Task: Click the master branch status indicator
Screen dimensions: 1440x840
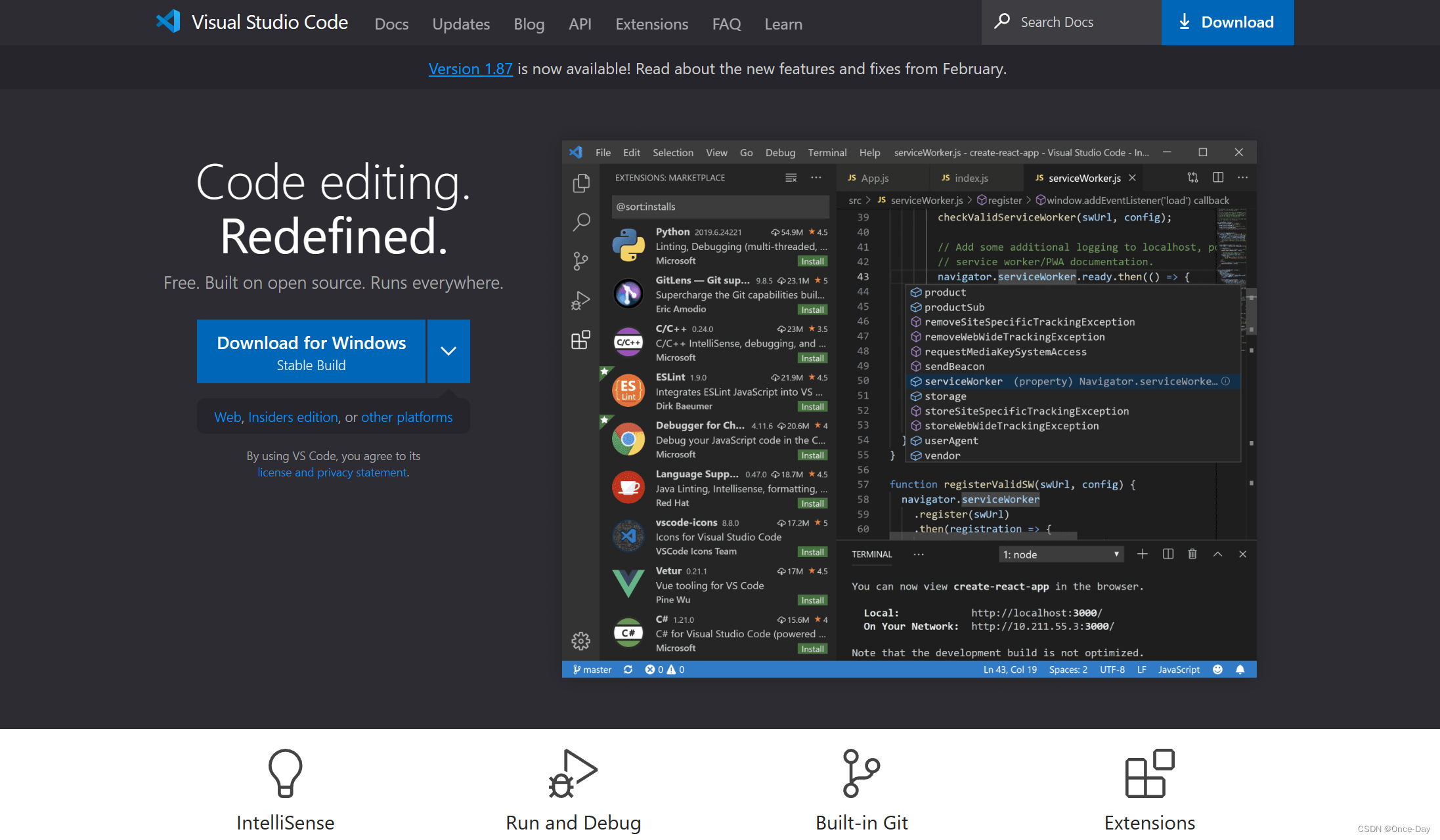Action: [592, 669]
